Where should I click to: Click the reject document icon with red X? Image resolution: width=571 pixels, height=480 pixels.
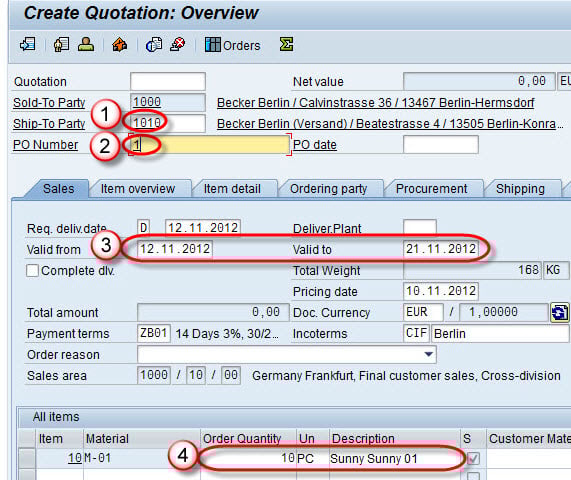(x=178, y=44)
